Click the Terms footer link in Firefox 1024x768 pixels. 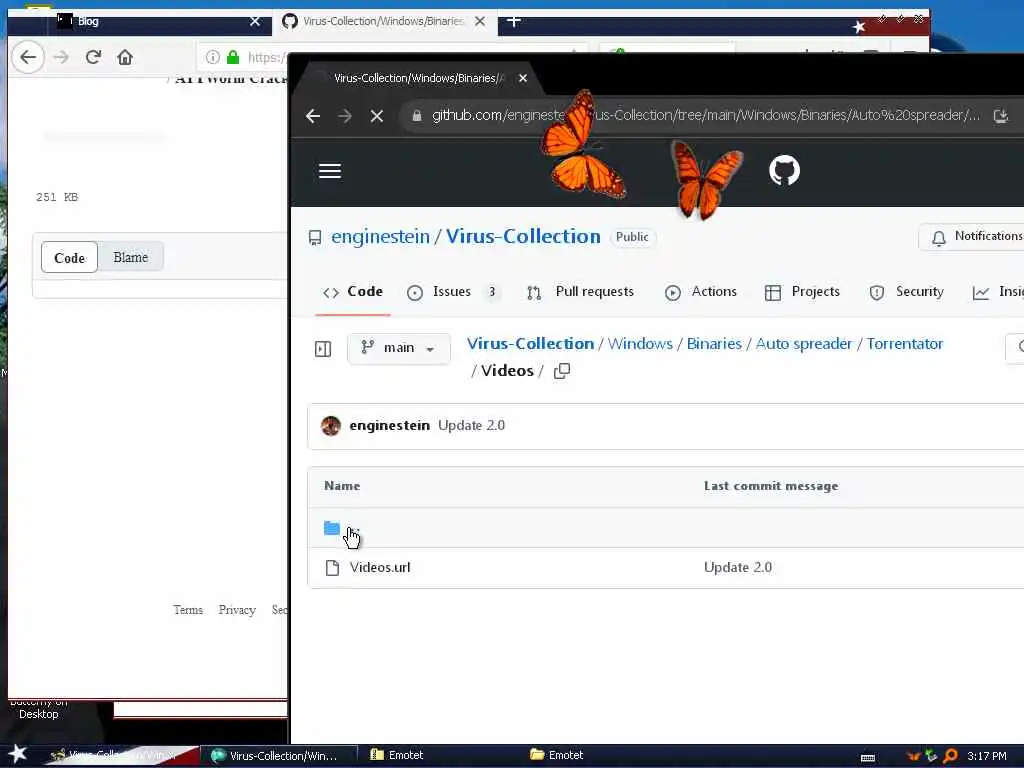coord(188,610)
